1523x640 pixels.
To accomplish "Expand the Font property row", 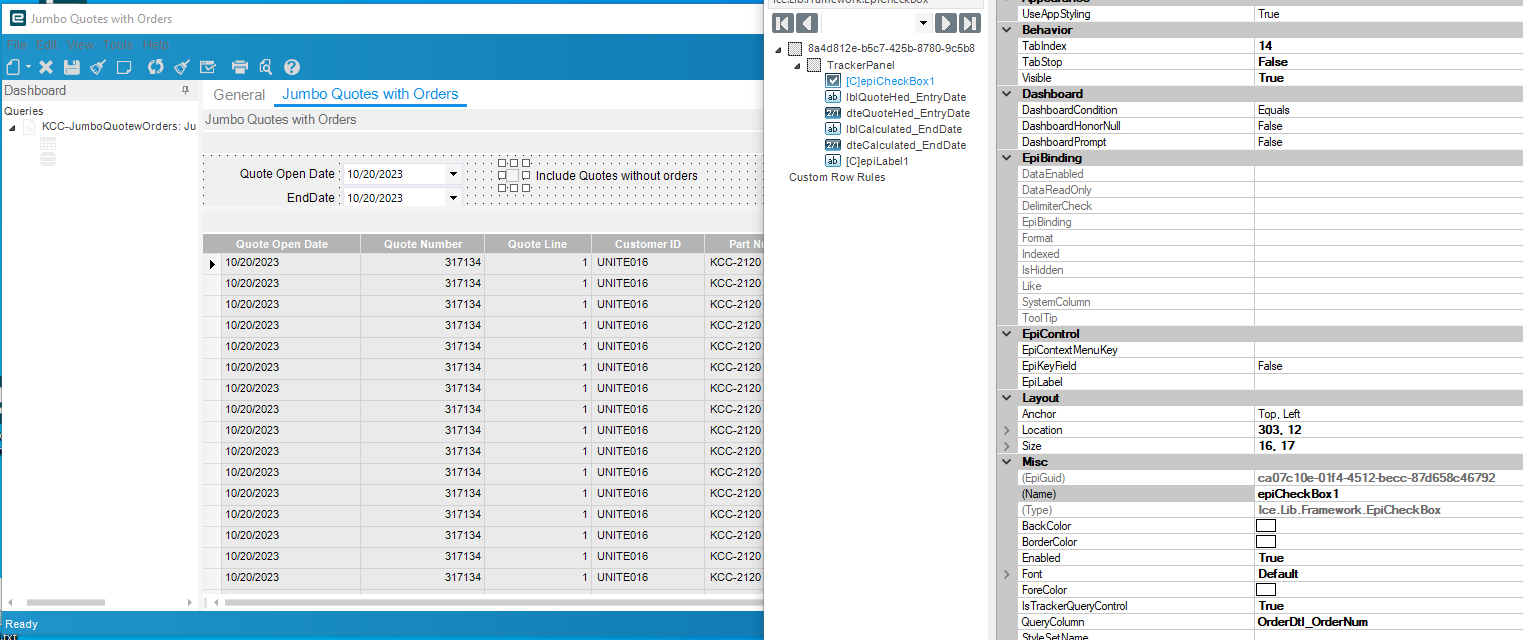I will point(1006,574).
